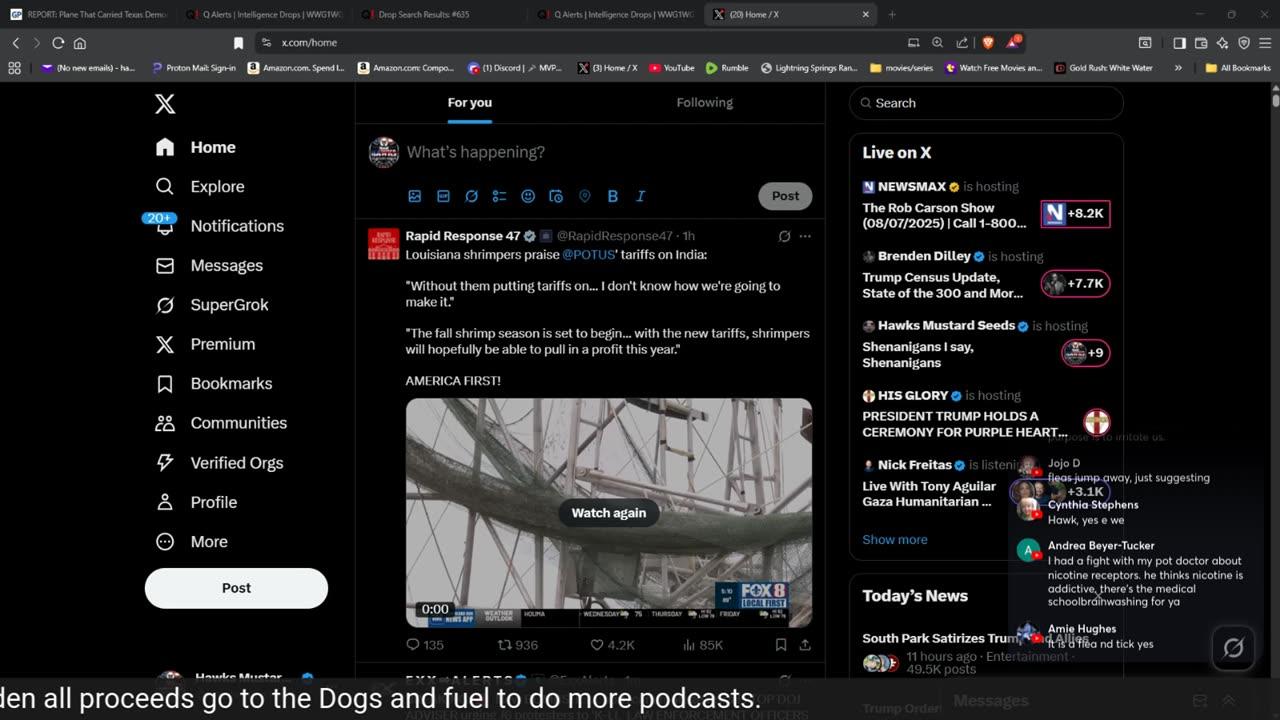Like the post with 4.2K likes
Viewport: 1280px width, 720px height.
pos(612,645)
